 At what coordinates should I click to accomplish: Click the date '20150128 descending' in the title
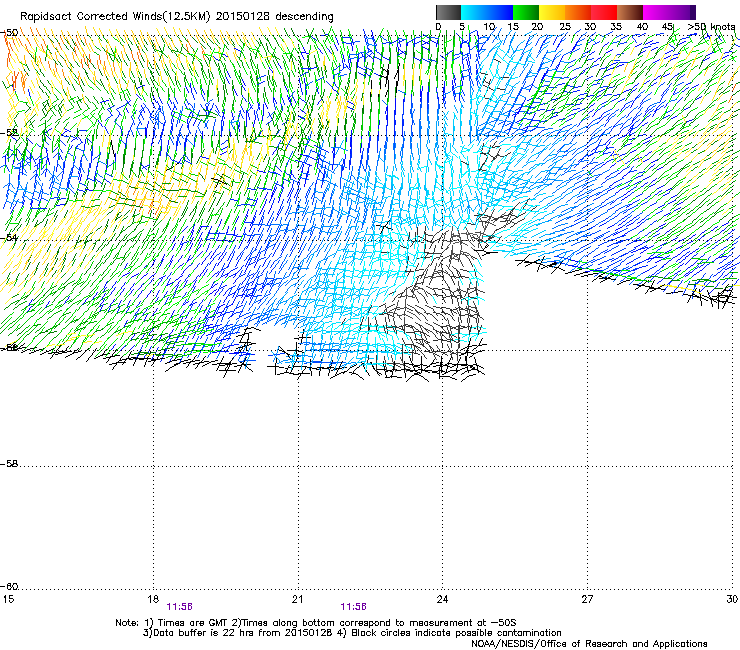coord(275,17)
